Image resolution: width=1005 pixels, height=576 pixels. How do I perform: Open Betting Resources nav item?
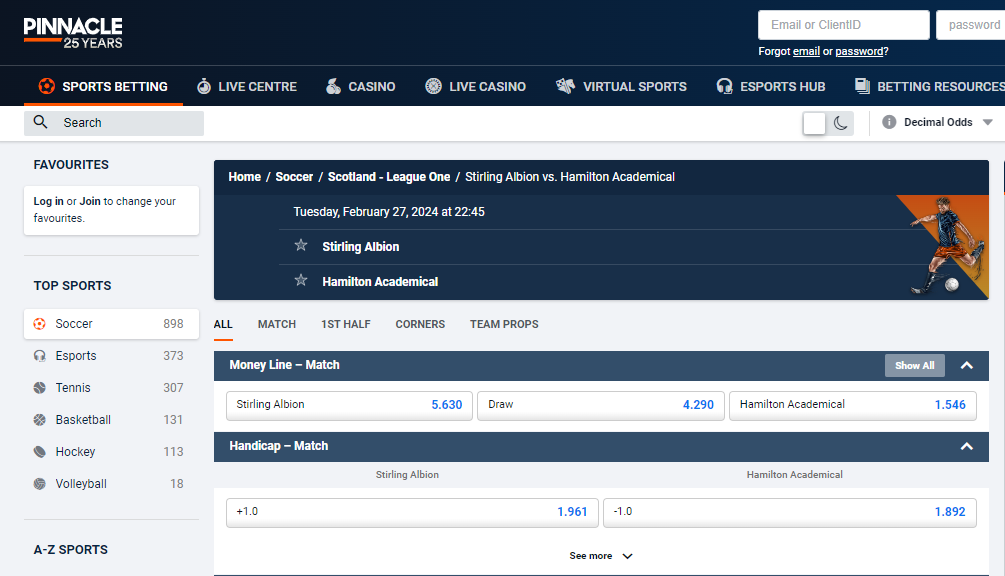pos(930,86)
